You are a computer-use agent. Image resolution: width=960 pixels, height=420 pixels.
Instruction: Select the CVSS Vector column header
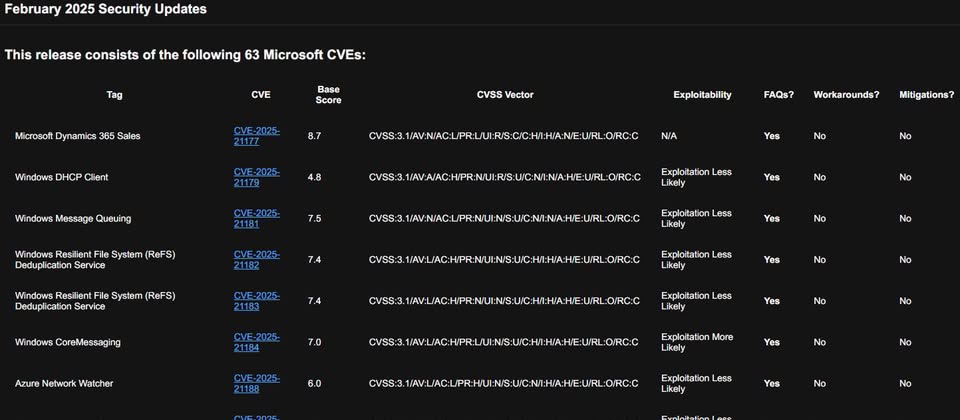(x=505, y=95)
